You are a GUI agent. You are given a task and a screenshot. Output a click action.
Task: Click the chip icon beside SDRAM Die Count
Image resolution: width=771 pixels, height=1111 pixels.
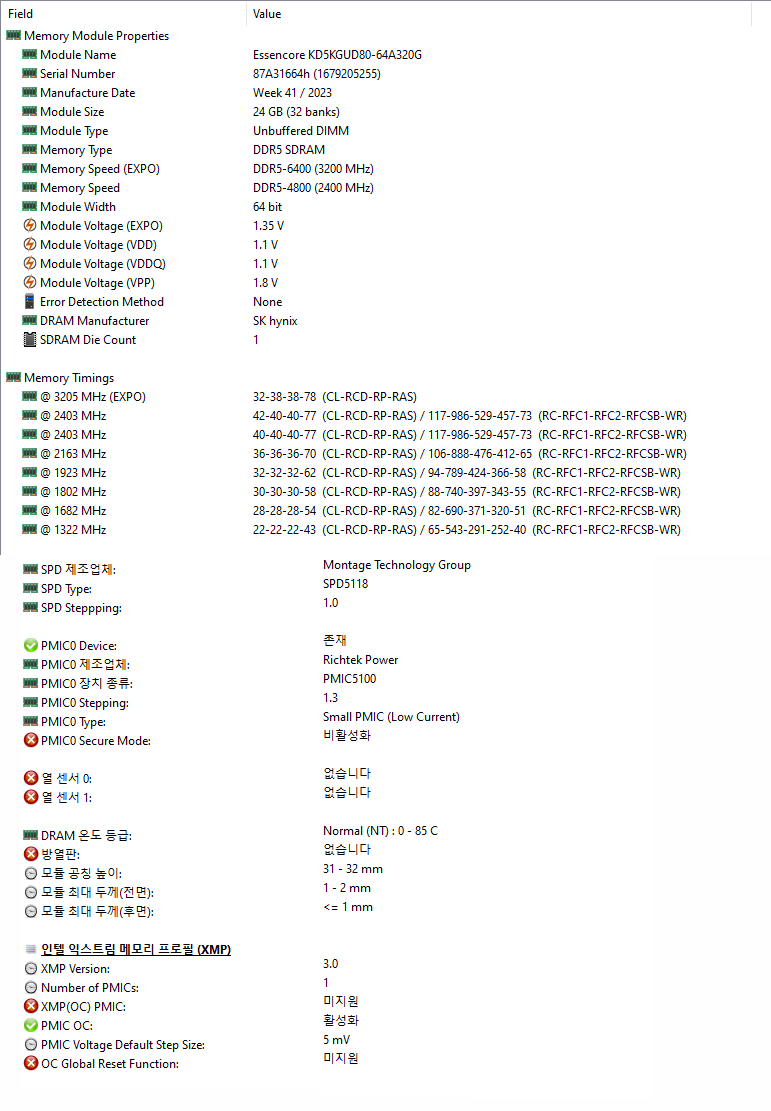pyautogui.click(x=30, y=339)
